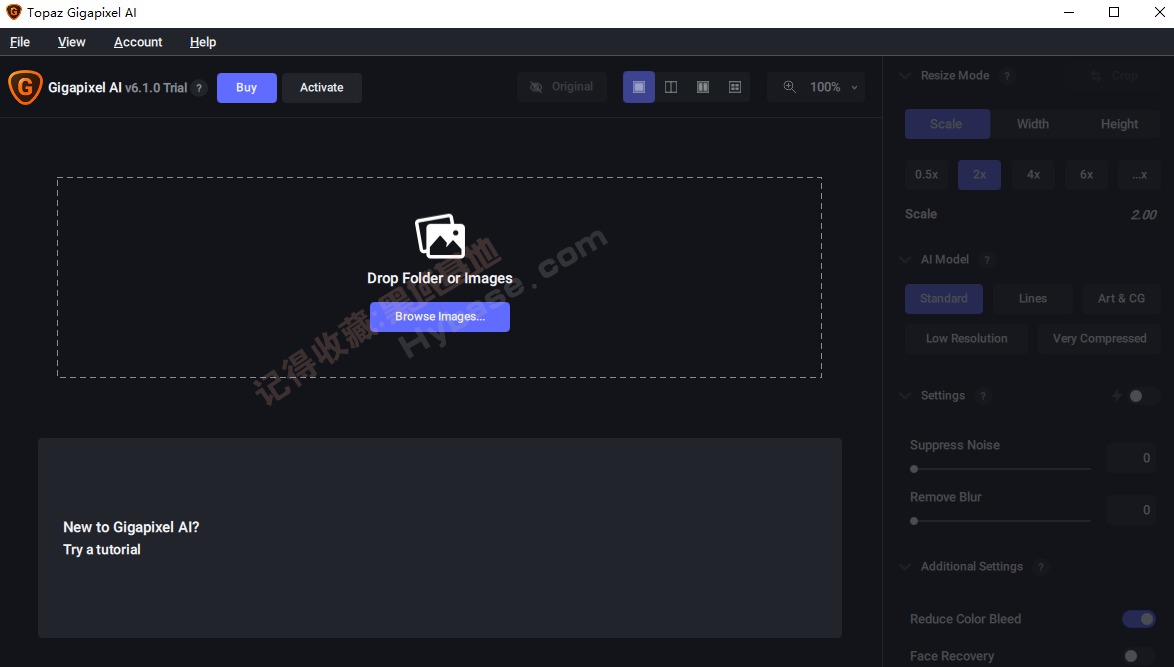Click the lightning bolt auto settings icon
1174x667 pixels.
click(x=1116, y=396)
